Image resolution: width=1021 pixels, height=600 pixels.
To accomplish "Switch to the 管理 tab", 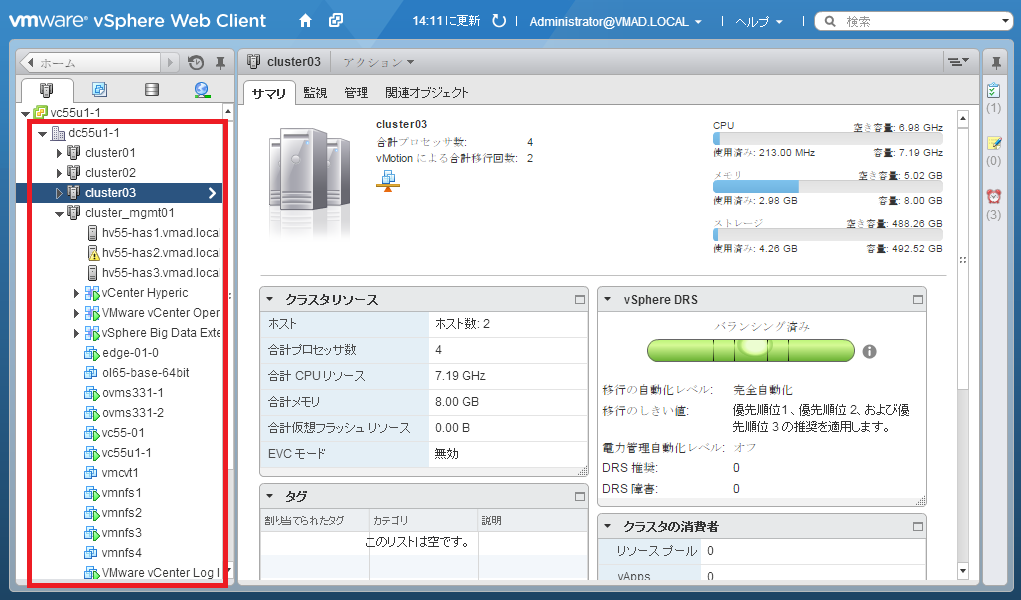I will pos(356,93).
